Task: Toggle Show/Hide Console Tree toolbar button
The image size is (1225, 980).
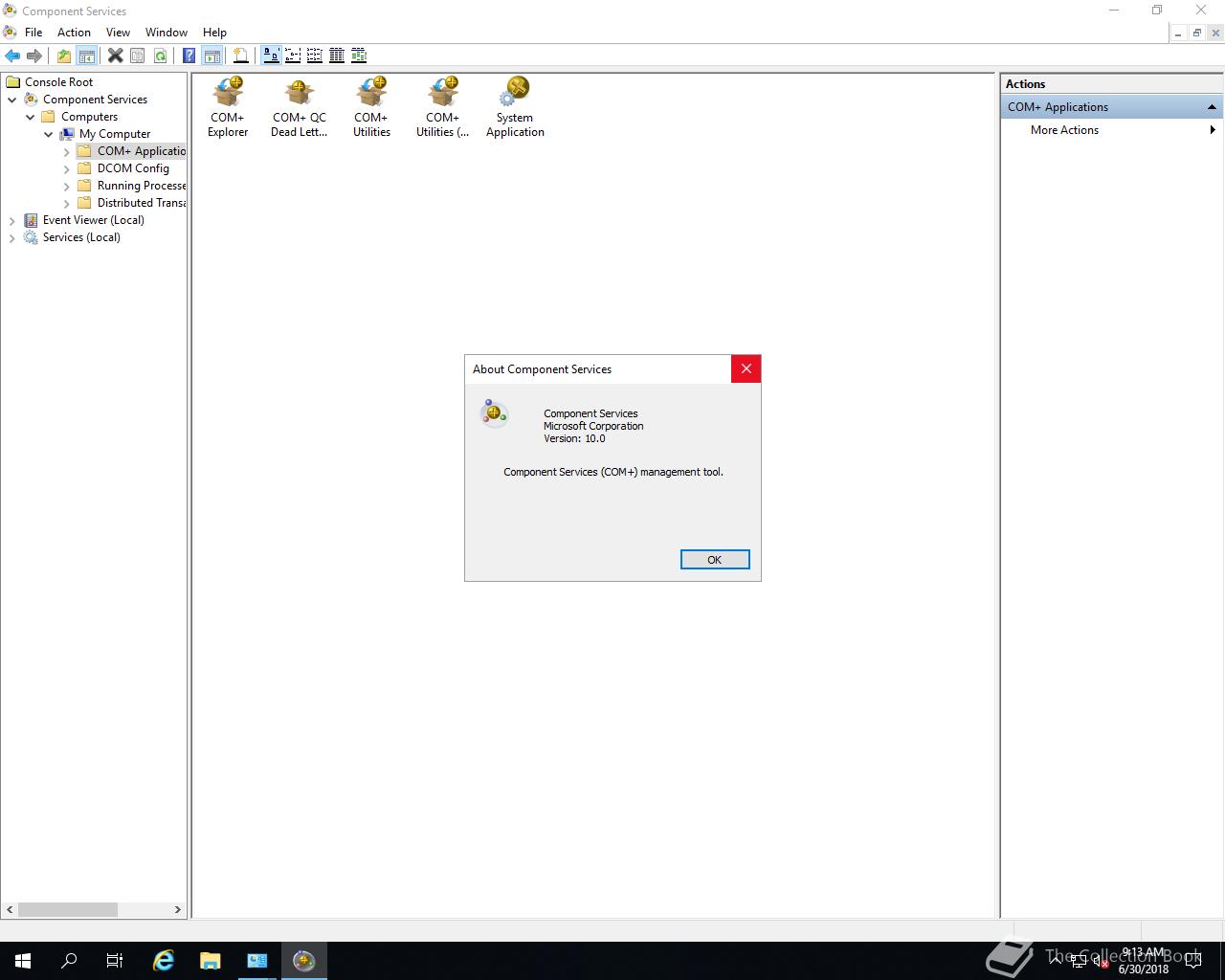Action: click(x=86, y=56)
